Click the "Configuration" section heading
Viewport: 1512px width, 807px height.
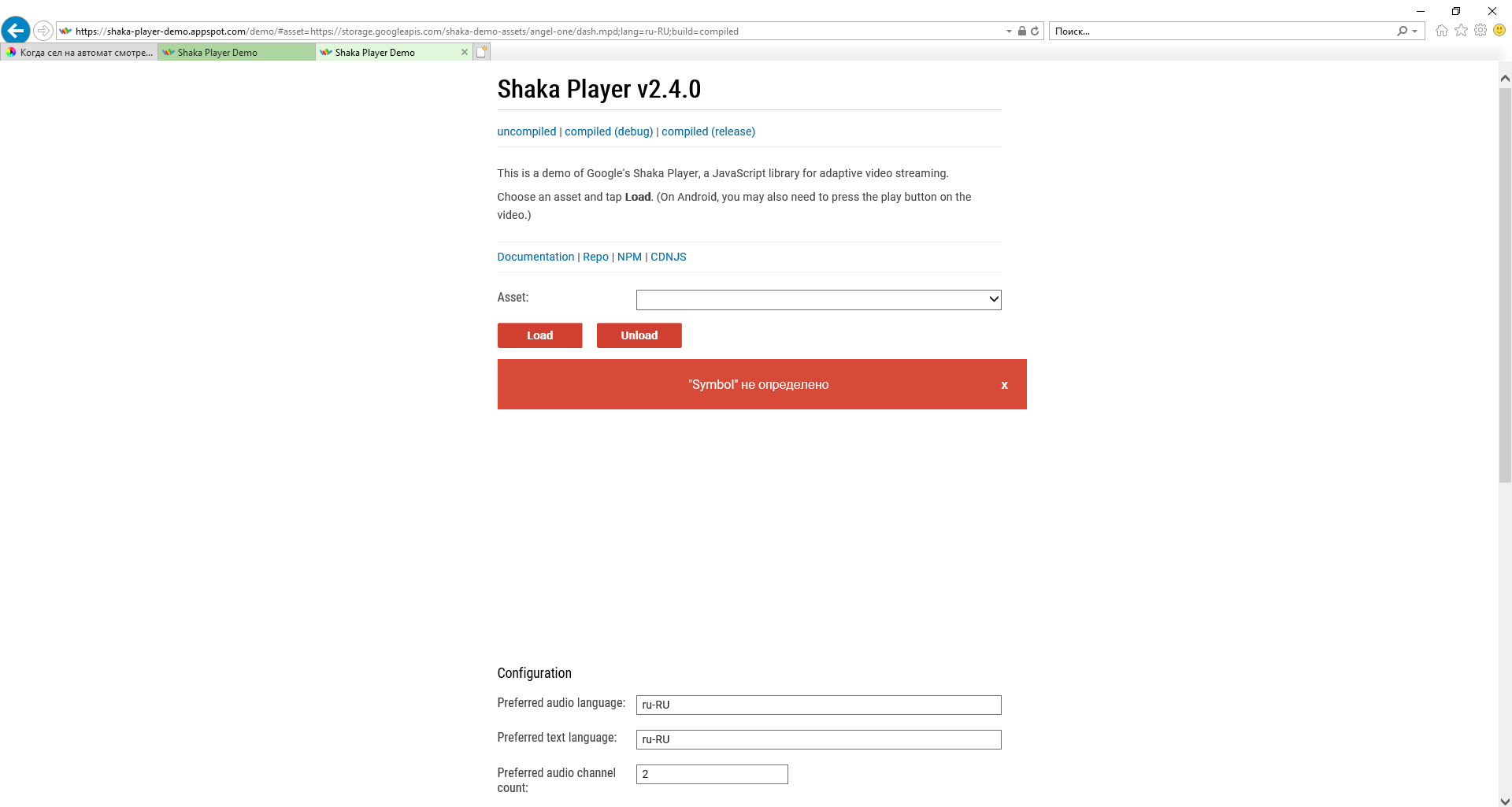(x=534, y=673)
